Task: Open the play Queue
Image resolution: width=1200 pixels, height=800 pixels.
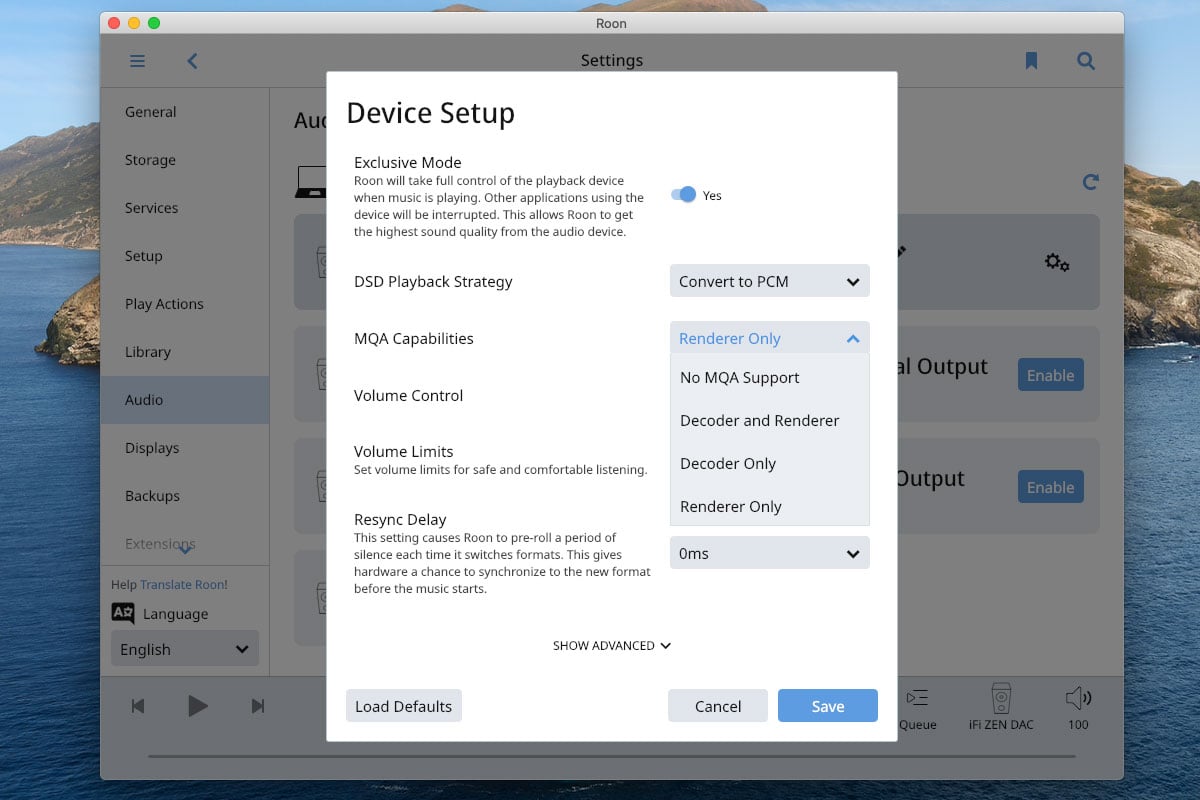Action: tap(917, 709)
